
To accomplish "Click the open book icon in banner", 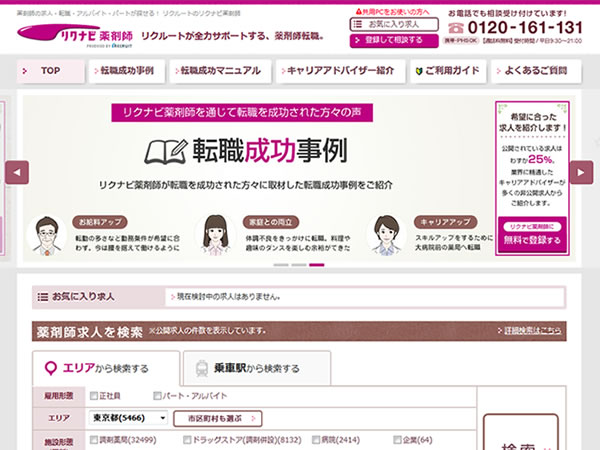I will tap(166, 152).
